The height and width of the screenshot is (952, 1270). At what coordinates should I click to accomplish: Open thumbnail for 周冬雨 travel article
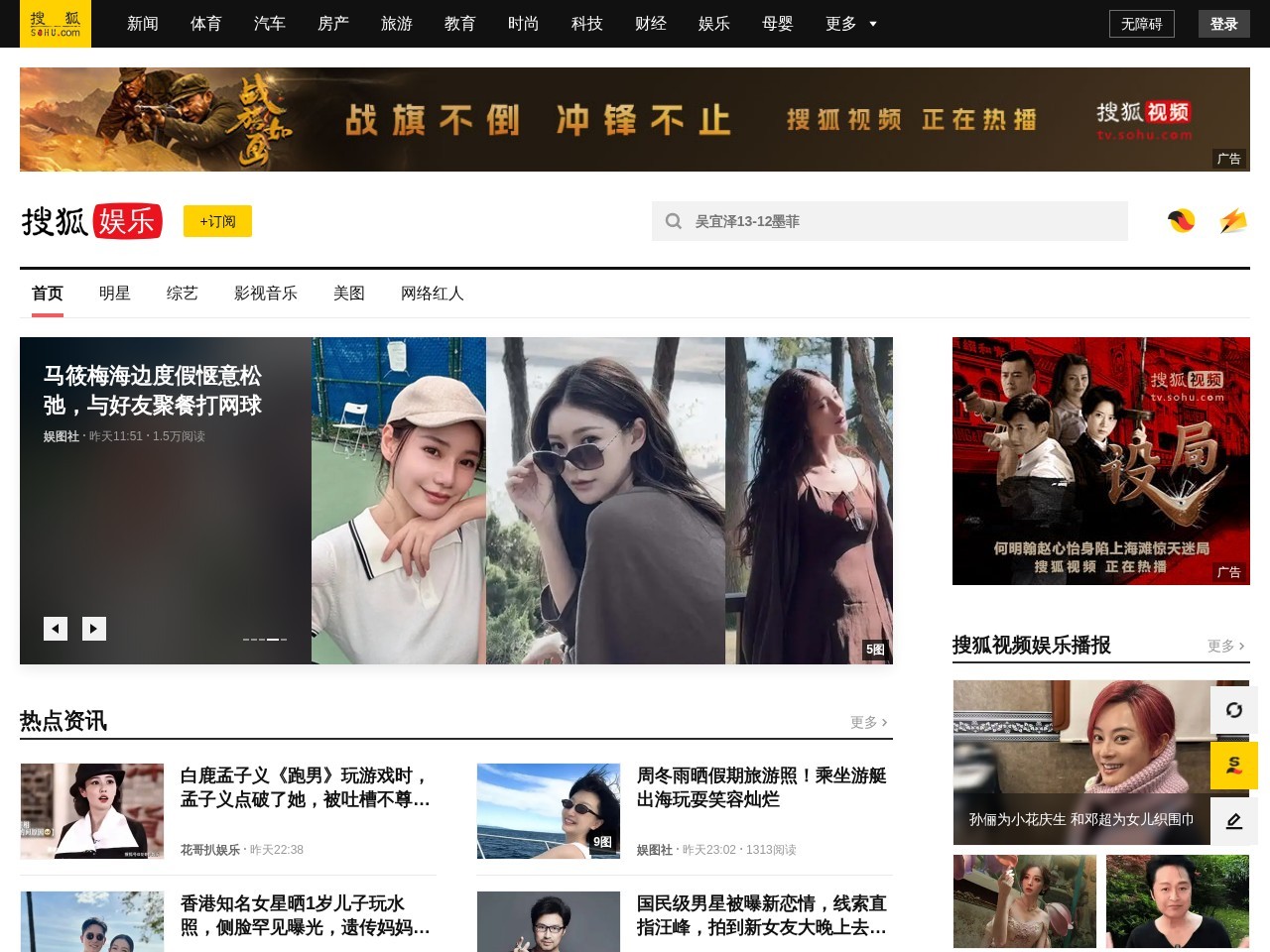click(549, 811)
